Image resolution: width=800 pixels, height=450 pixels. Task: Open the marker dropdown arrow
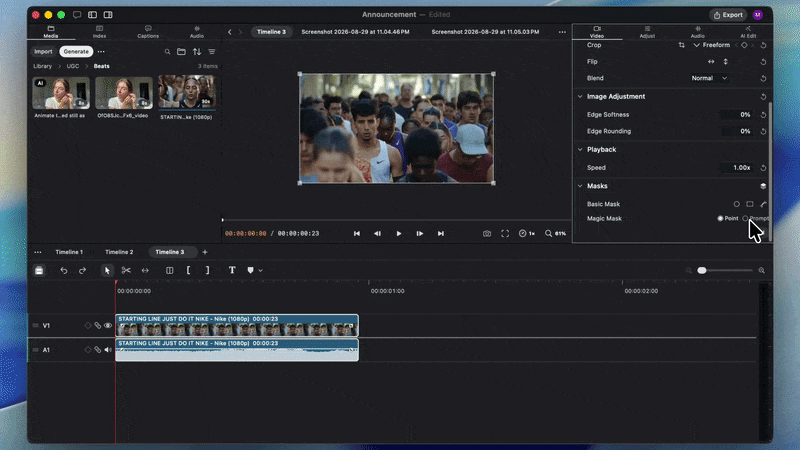click(260, 271)
